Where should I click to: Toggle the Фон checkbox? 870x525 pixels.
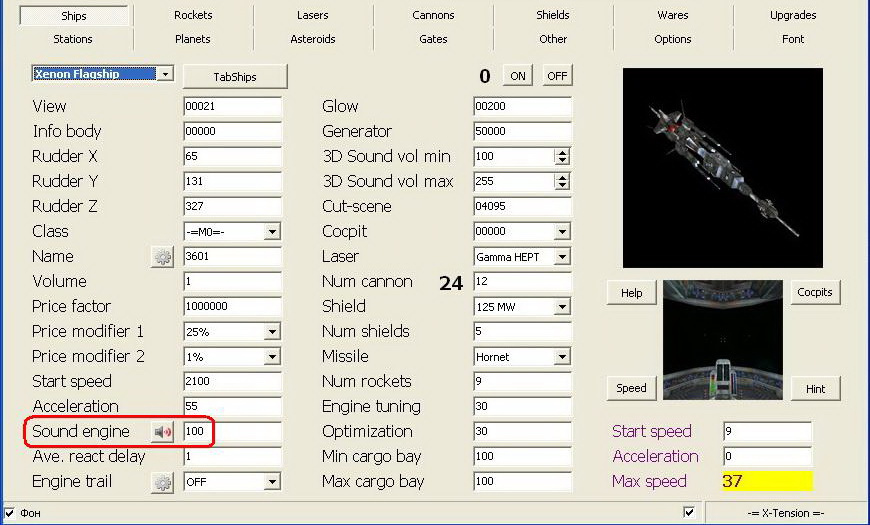click(x=10, y=513)
